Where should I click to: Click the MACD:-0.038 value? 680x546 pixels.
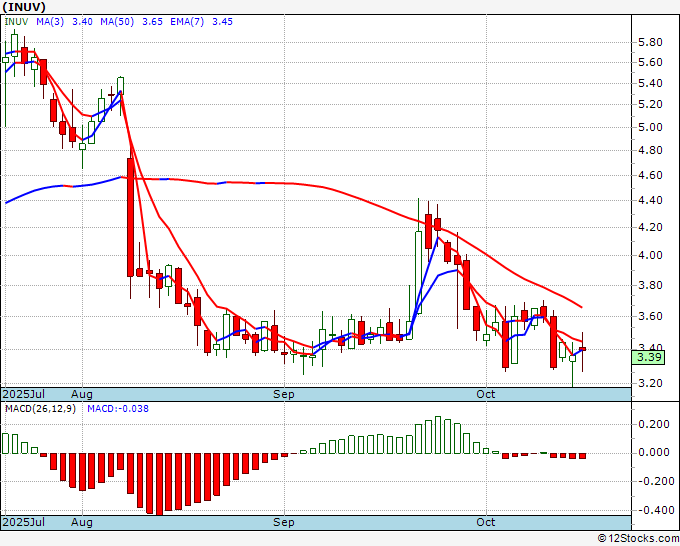click(x=118, y=409)
